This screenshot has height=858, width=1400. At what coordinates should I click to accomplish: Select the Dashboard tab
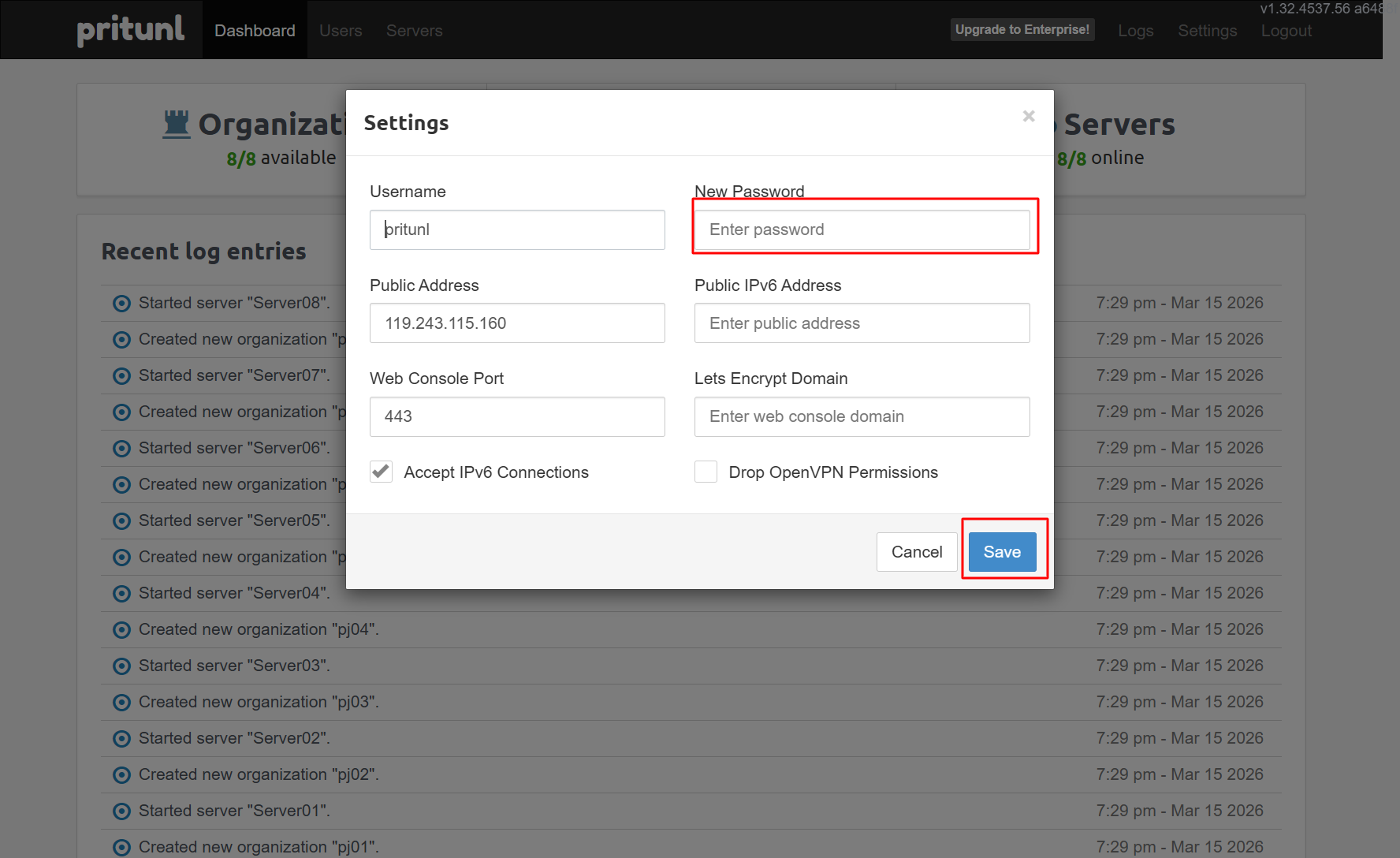255,30
